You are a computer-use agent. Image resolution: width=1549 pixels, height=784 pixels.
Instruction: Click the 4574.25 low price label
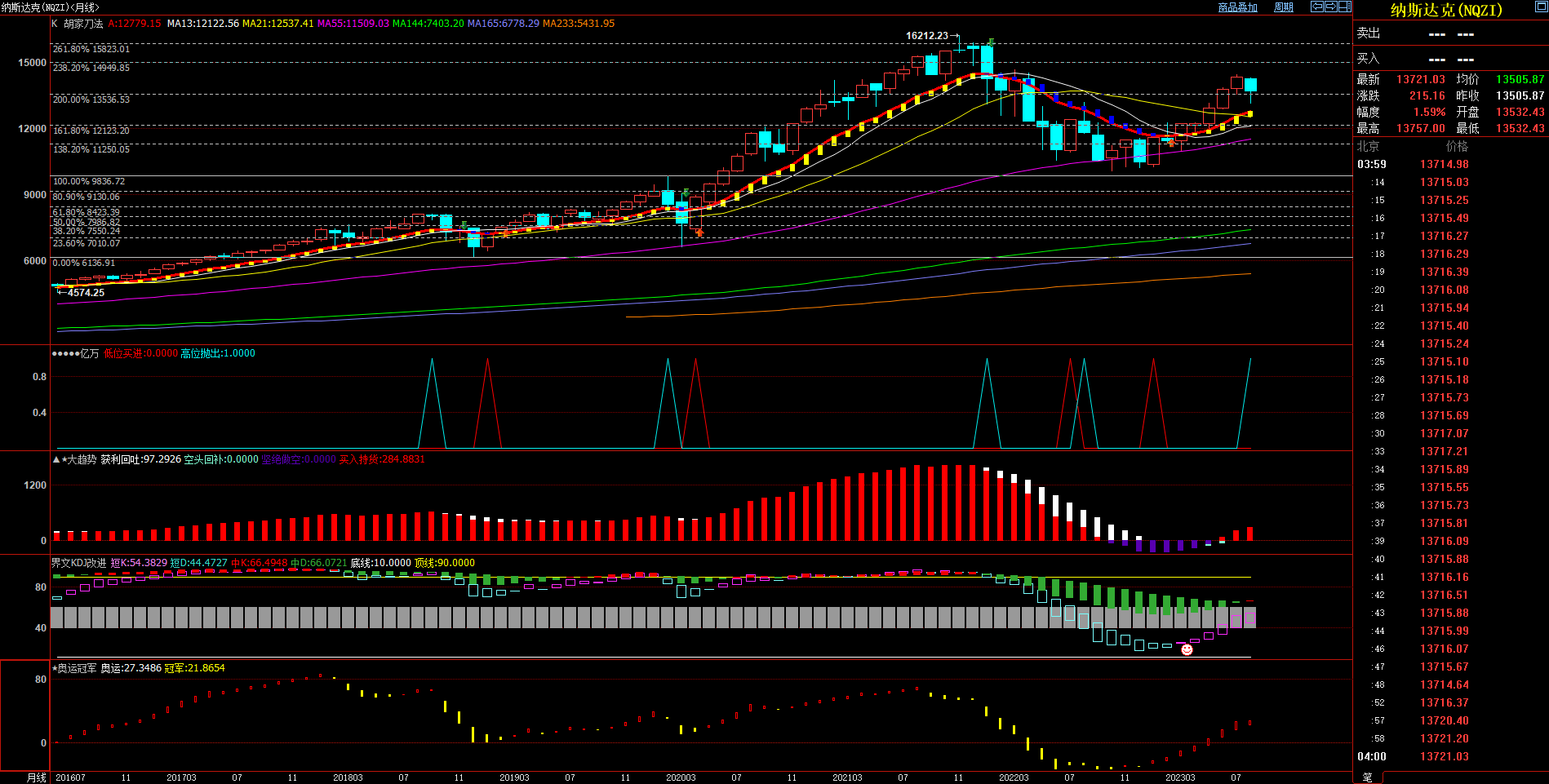coord(86,293)
